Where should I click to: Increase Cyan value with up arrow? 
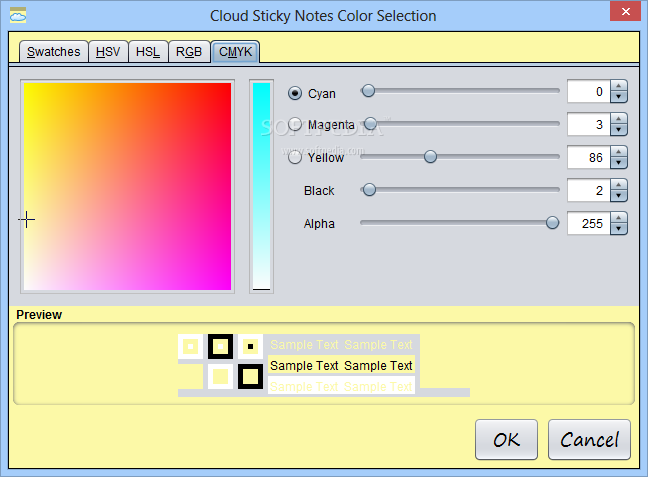[619, 86]
